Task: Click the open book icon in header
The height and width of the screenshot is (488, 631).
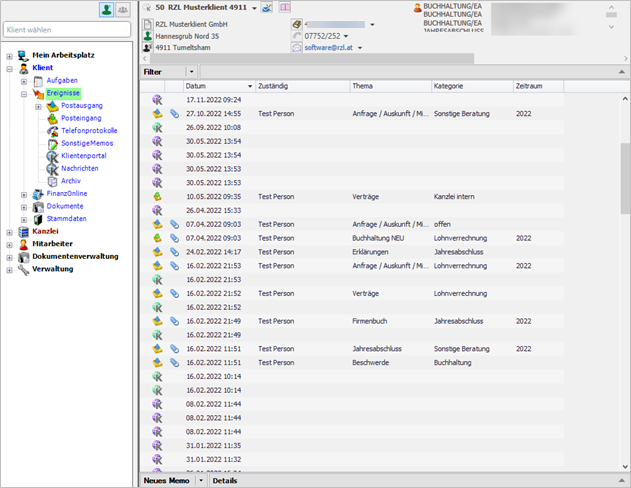Action: (x=284, y=8)
